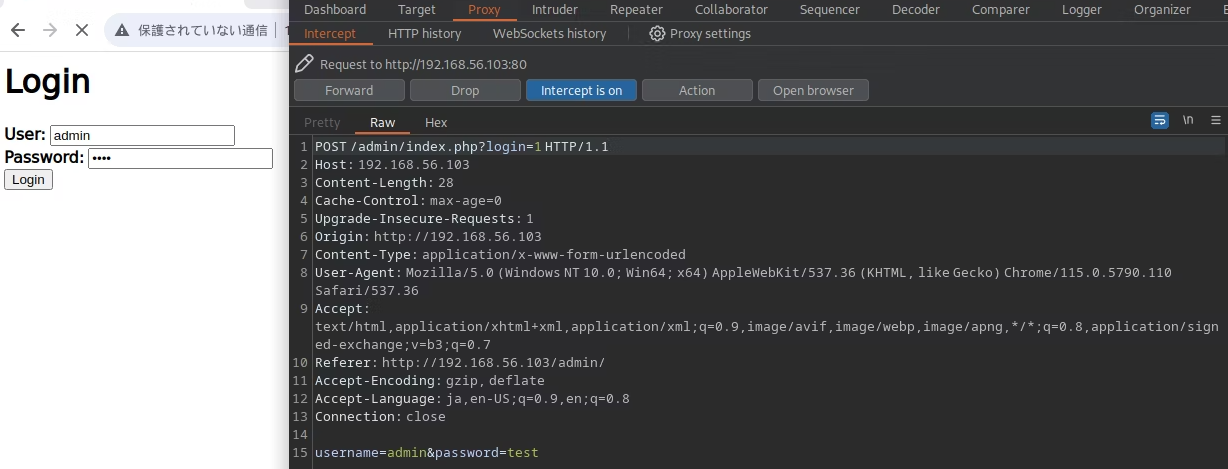Click the Host: 192.168.56.103 header line
This screenshot has height=469, width=1228.
pos(391,165)
